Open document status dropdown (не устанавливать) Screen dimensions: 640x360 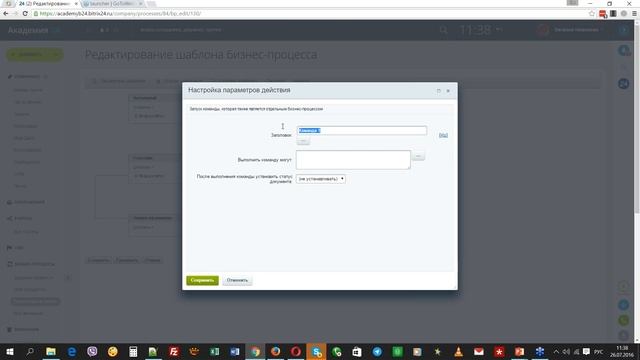click(321, 179)
